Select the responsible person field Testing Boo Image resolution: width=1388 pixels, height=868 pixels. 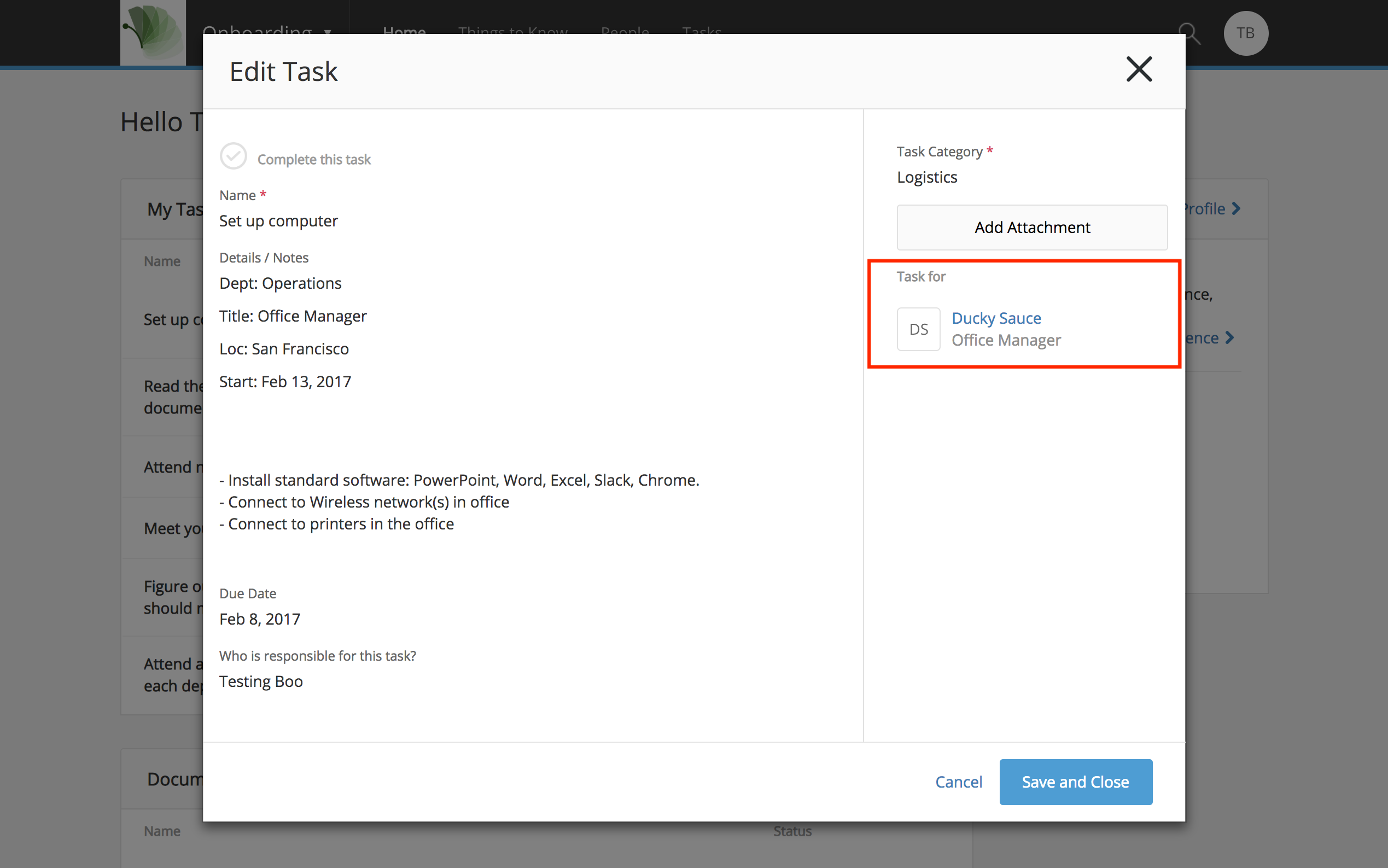(261, 681)
